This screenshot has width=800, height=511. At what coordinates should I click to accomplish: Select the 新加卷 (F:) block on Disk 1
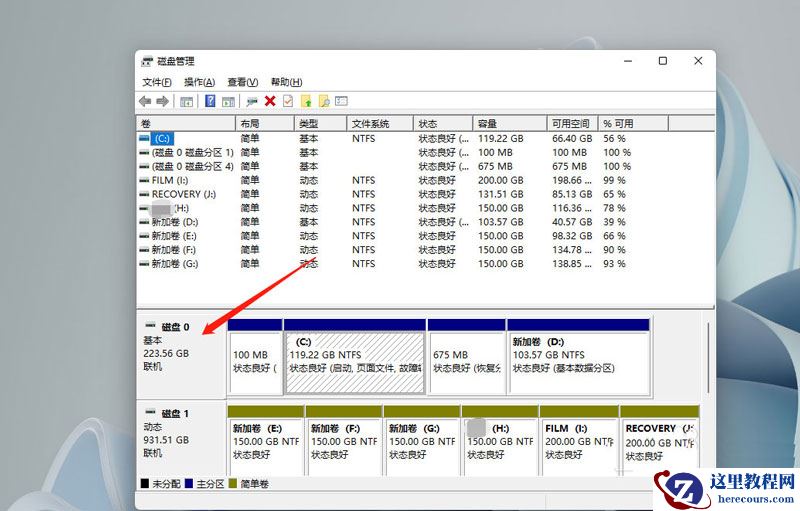[344, 441]
